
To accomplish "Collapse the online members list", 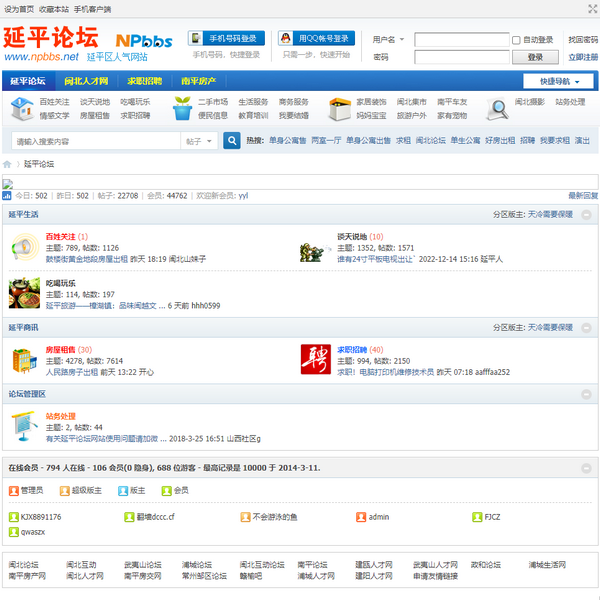I will tap(586, 468).
